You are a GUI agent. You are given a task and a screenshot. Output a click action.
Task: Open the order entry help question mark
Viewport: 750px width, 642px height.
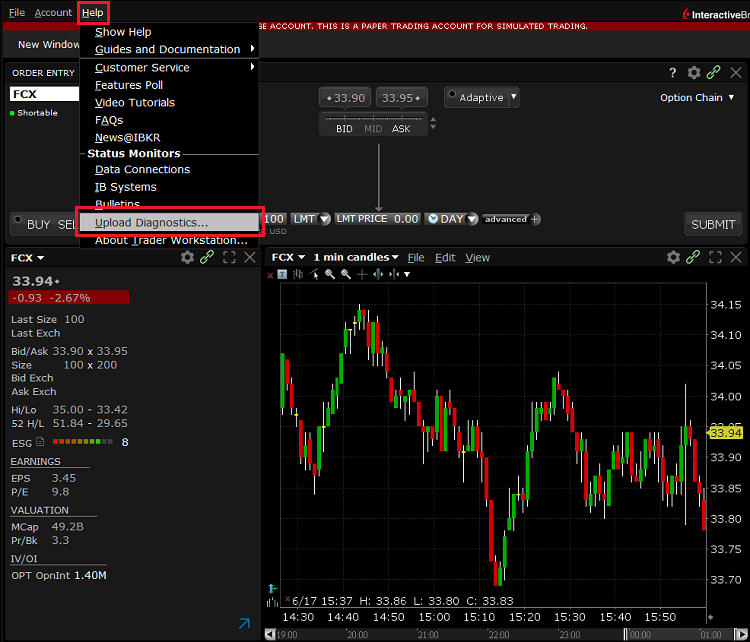coord(673,73)
